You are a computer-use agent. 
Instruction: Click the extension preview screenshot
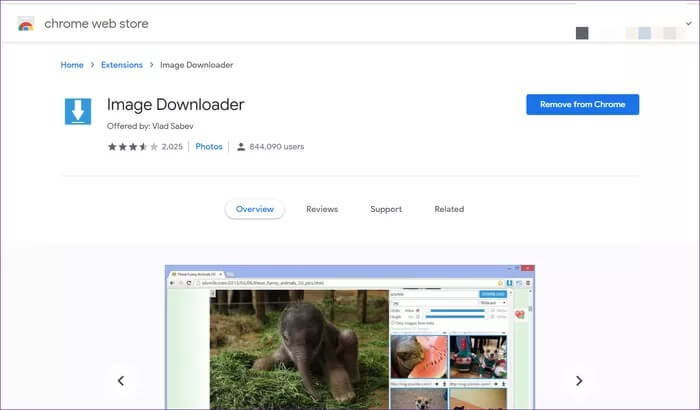pyautogui.click(x=350, y=337)
